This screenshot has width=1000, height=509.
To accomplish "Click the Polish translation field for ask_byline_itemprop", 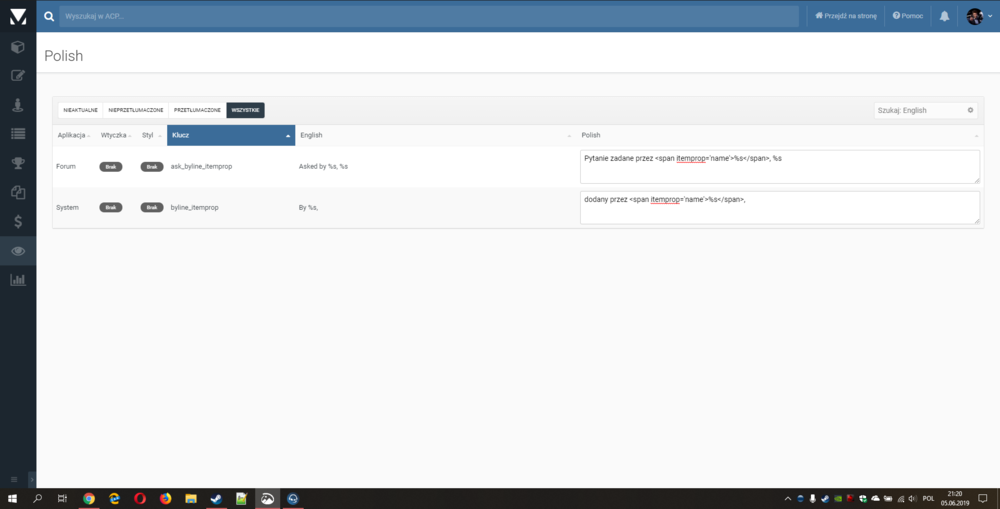I will (x=779, y=166).
